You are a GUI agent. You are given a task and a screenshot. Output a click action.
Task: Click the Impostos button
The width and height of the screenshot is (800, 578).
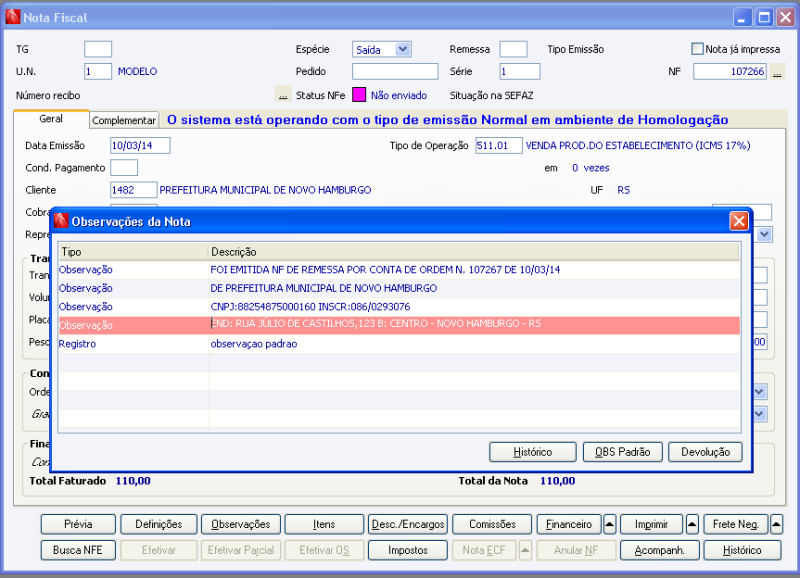click(x=408, y=550)
